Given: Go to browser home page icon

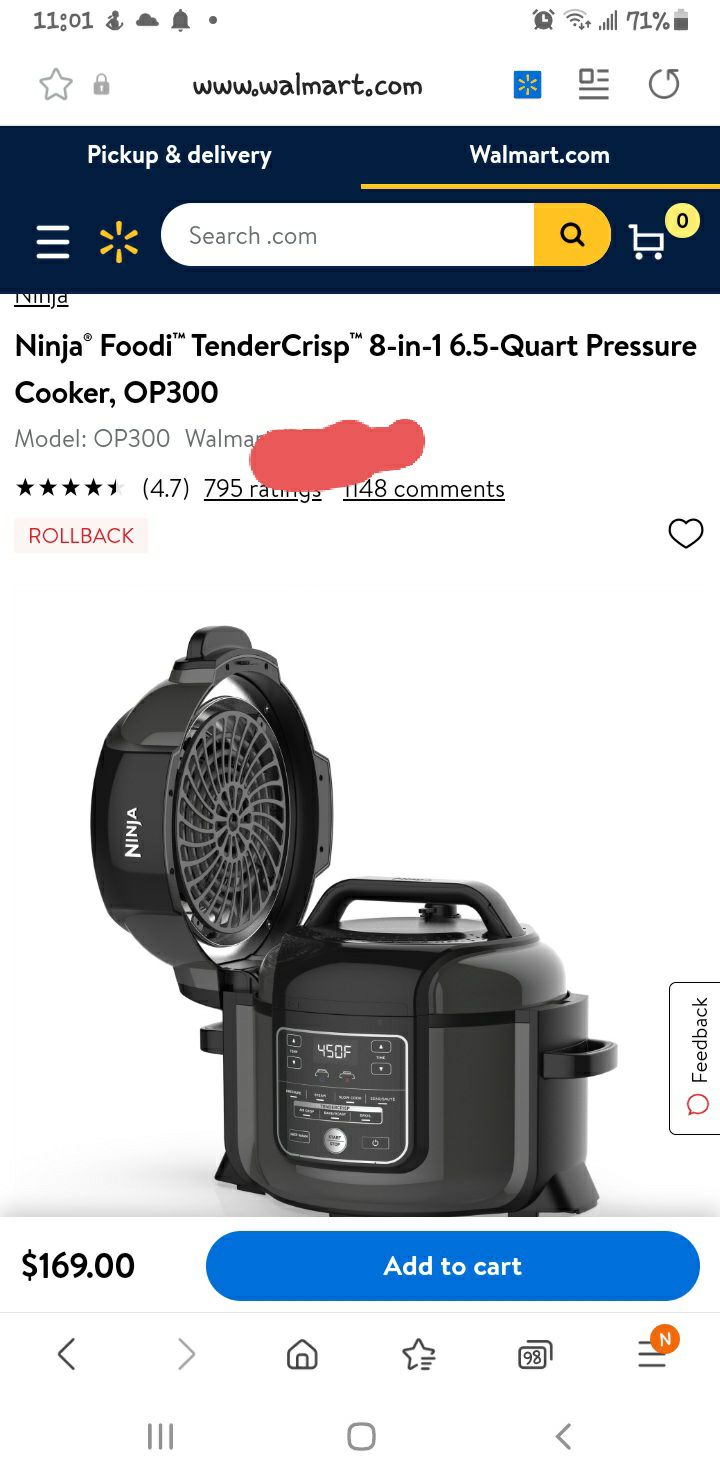Looking at the screenshot, I should click(302, 1355).
